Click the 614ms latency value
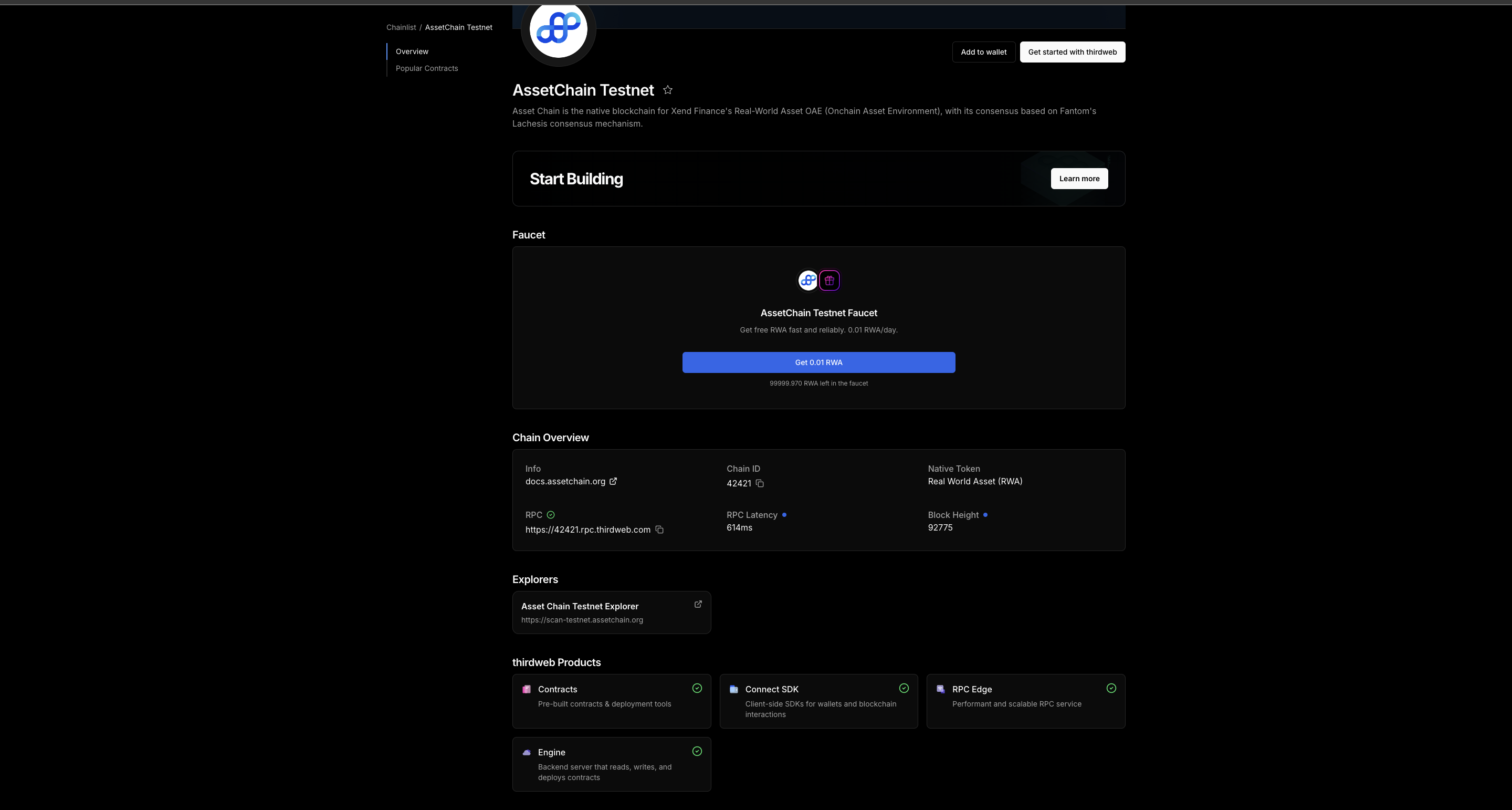 point(739,528)
